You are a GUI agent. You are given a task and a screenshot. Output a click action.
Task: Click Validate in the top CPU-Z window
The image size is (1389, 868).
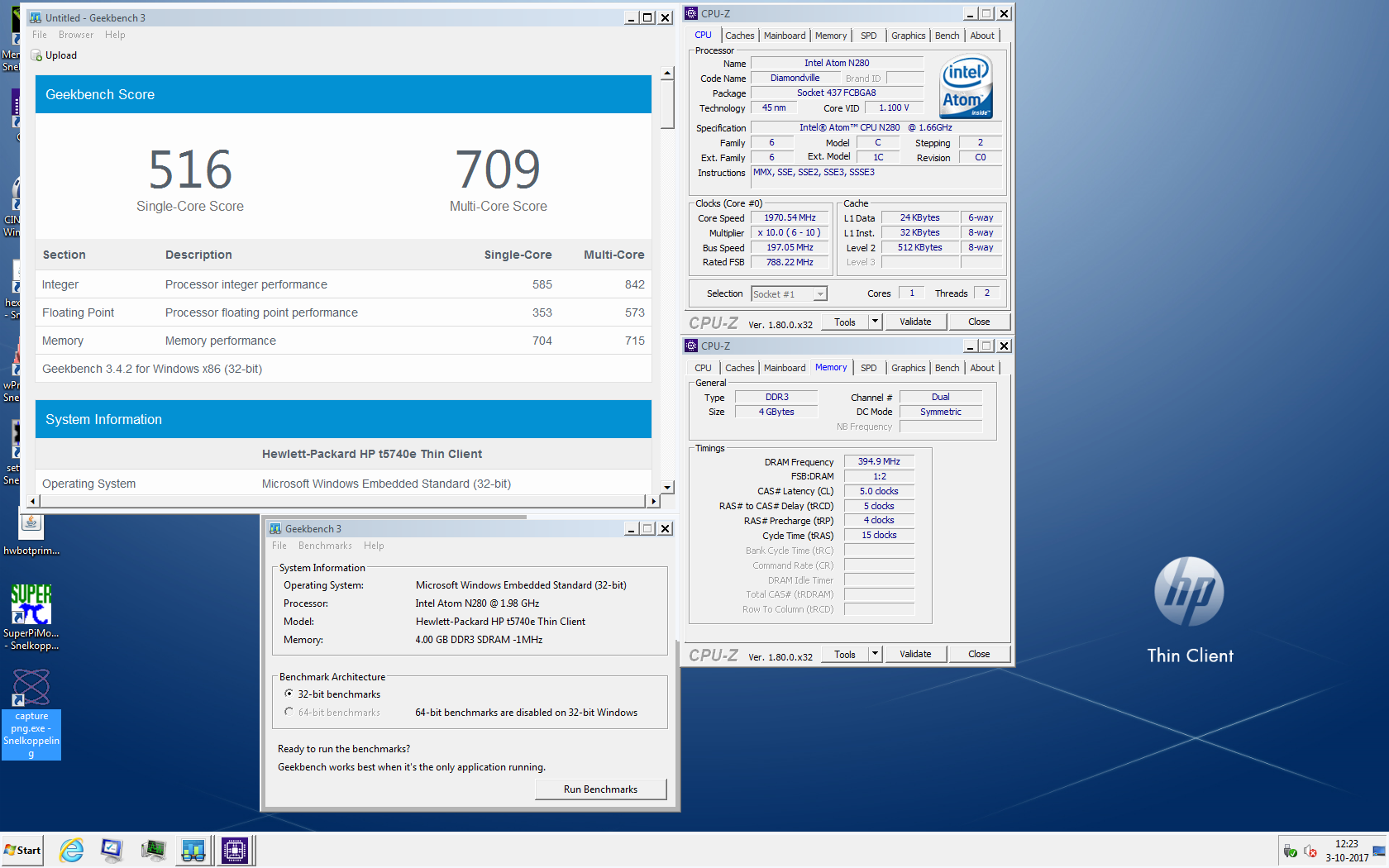coord(915,322)
